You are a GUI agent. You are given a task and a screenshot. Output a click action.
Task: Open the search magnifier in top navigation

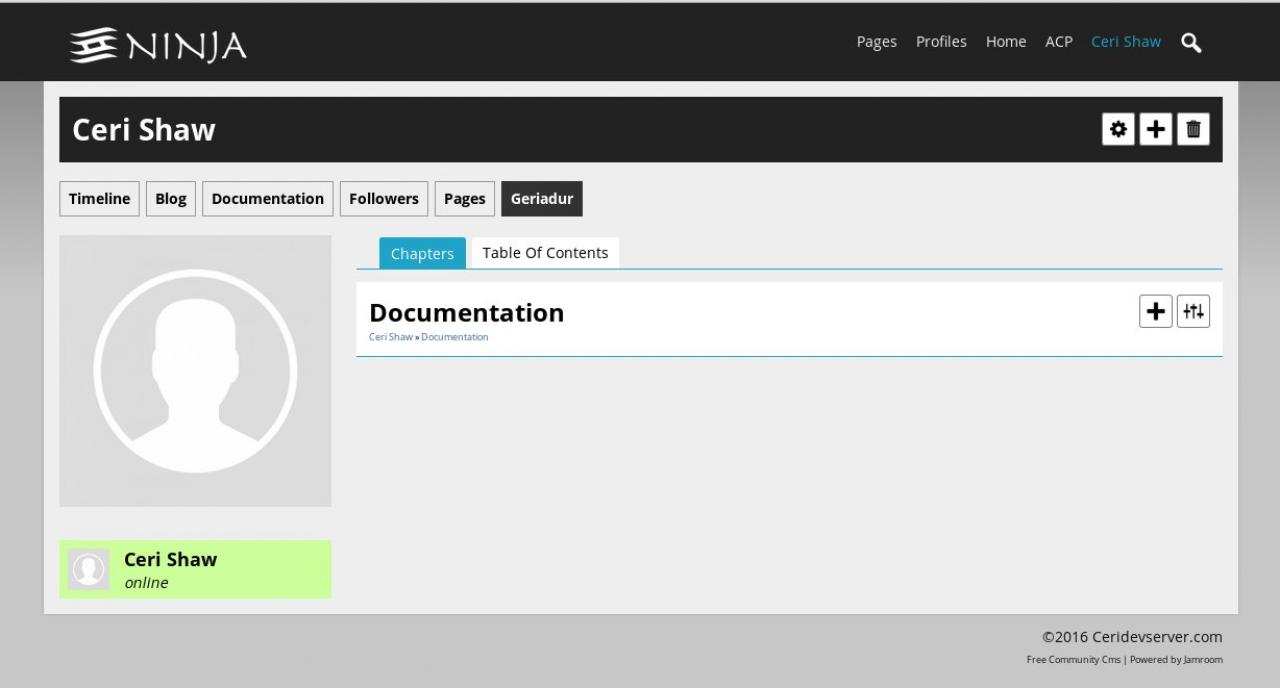point(1190,42)
